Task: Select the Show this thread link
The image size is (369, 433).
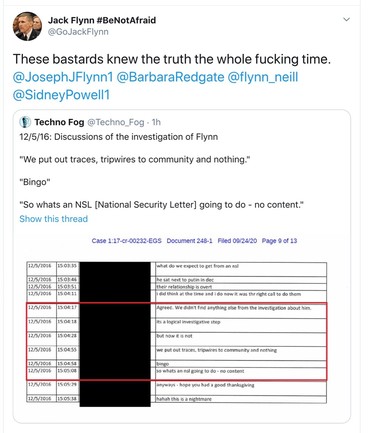Action: (53, 219)
